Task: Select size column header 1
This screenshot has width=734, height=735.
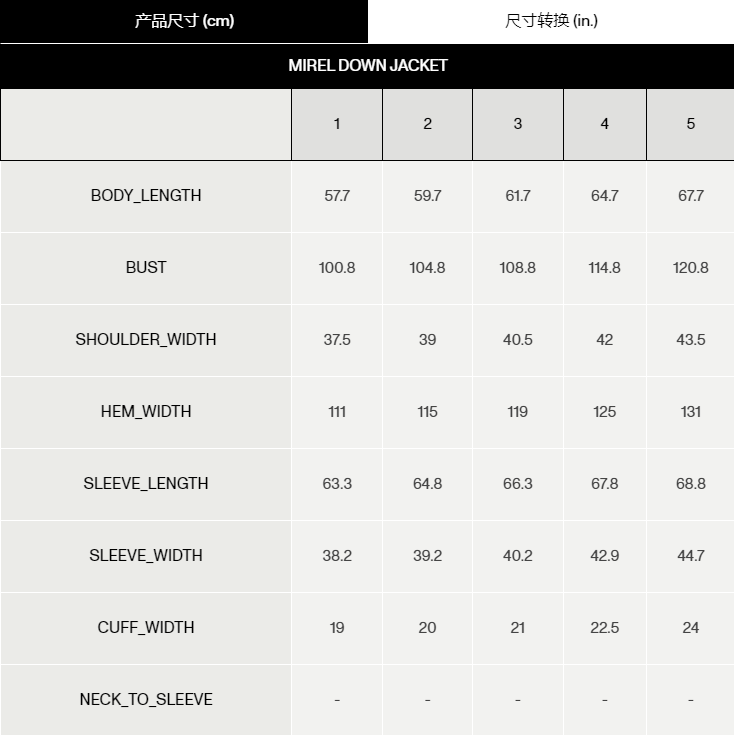Action: tap(337, 124)
